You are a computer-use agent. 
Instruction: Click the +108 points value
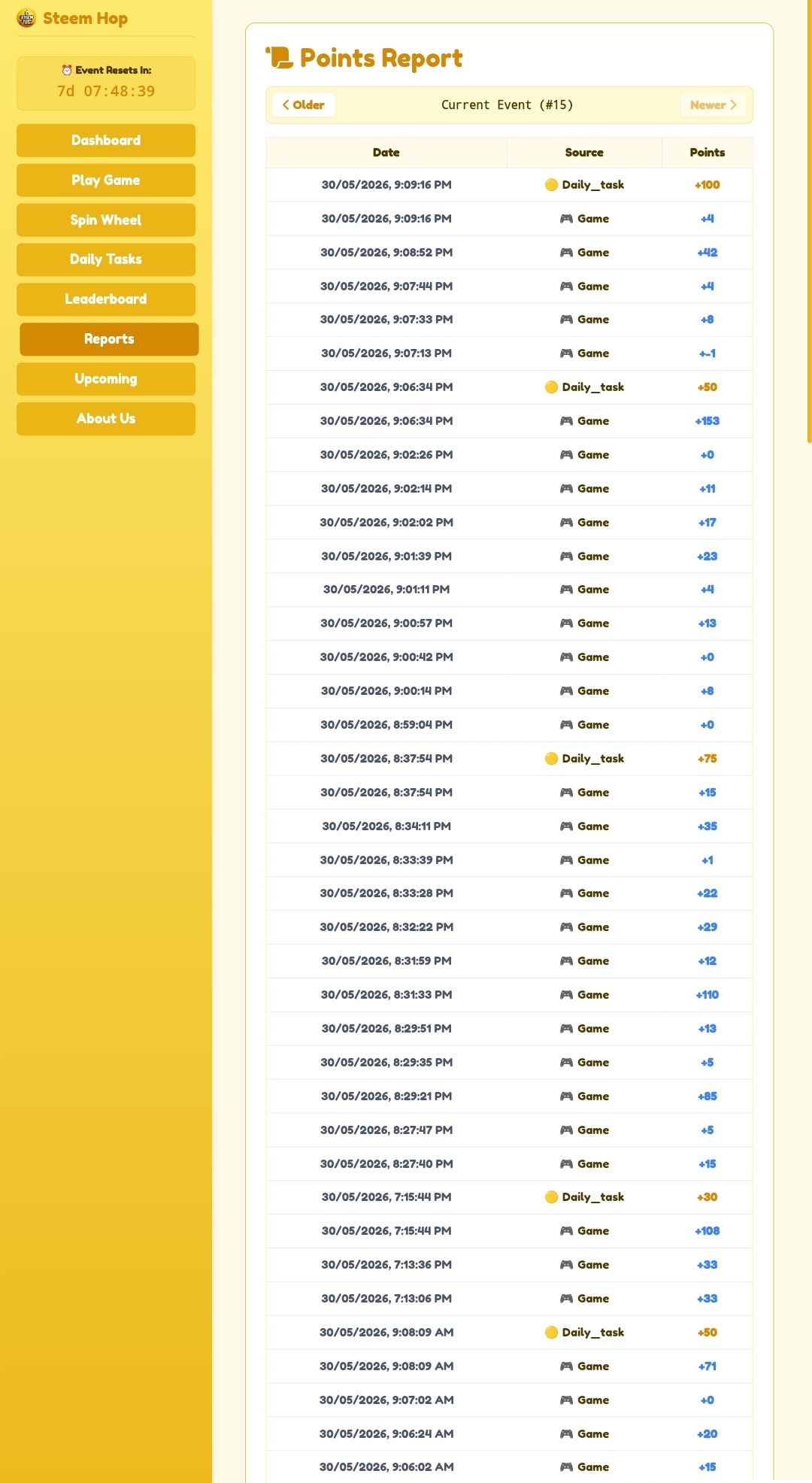[707, 1231]
